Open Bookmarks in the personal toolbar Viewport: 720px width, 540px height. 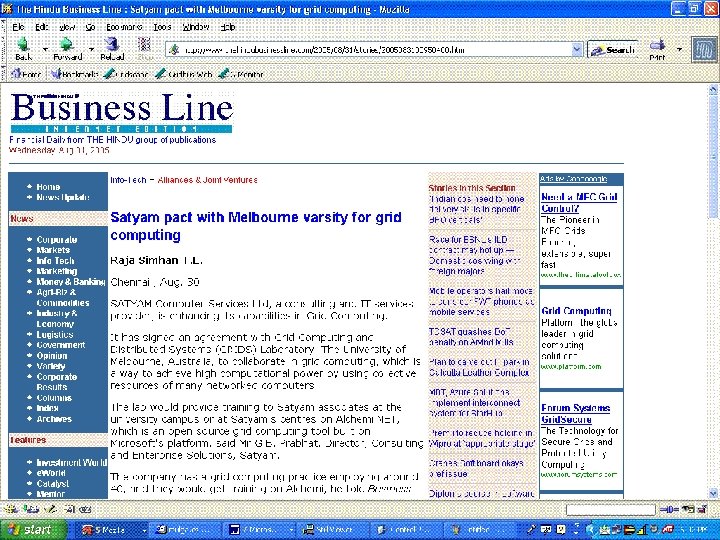(x=75, y=73)
